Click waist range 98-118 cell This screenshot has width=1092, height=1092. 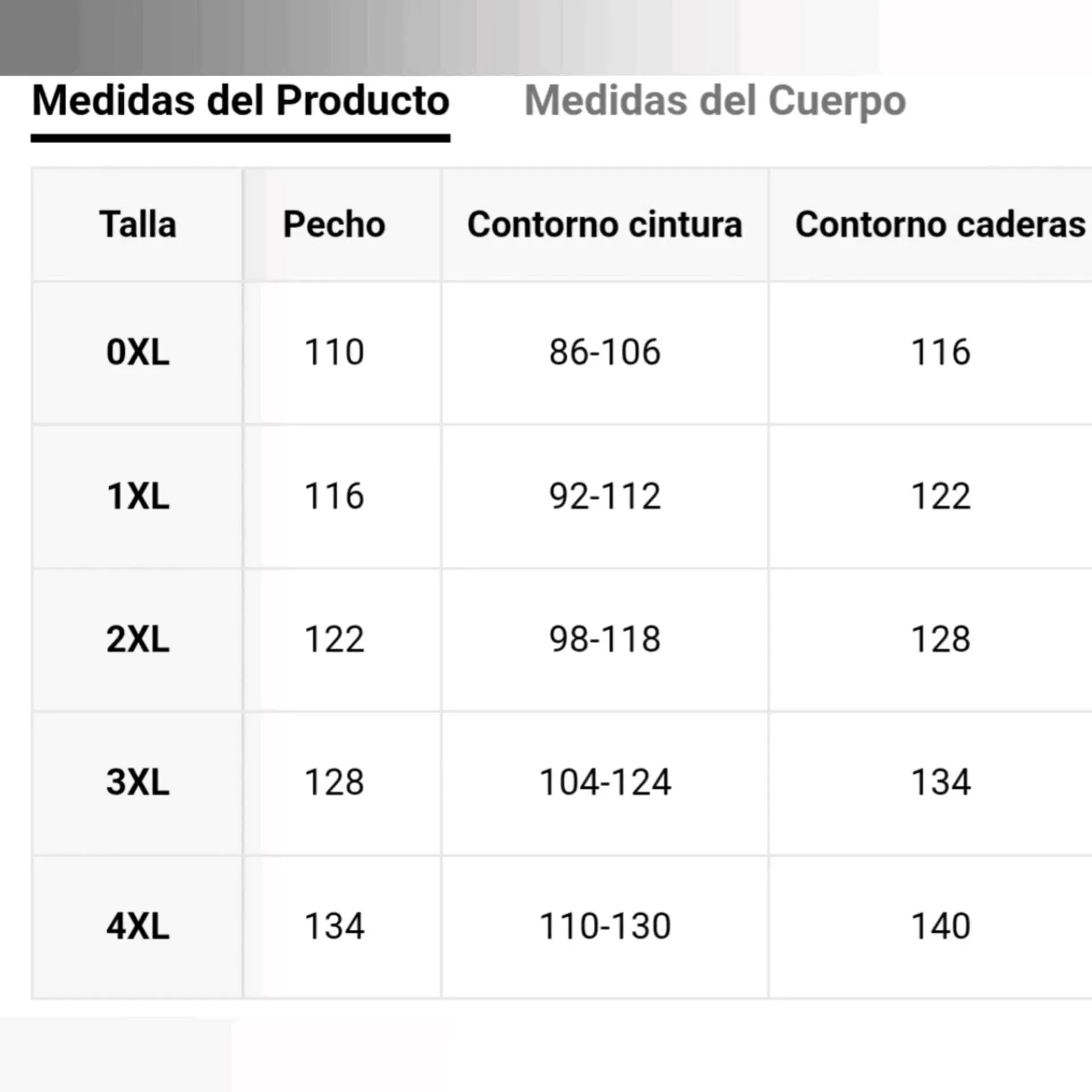click(604, 640)
